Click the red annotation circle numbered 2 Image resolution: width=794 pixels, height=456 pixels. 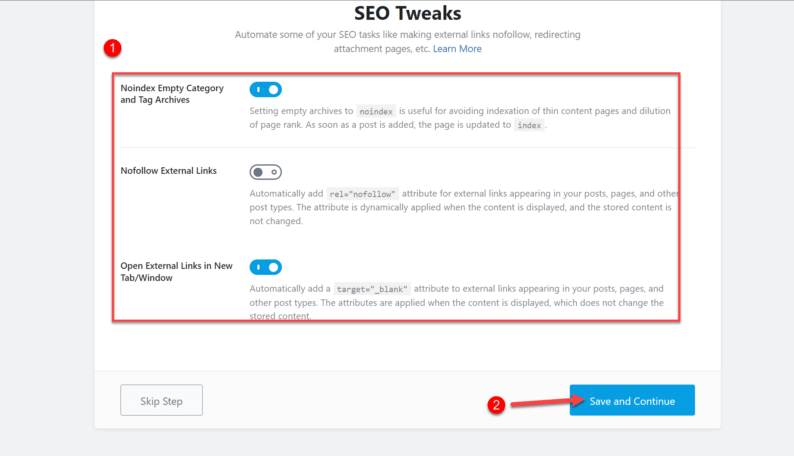(495, 405)
